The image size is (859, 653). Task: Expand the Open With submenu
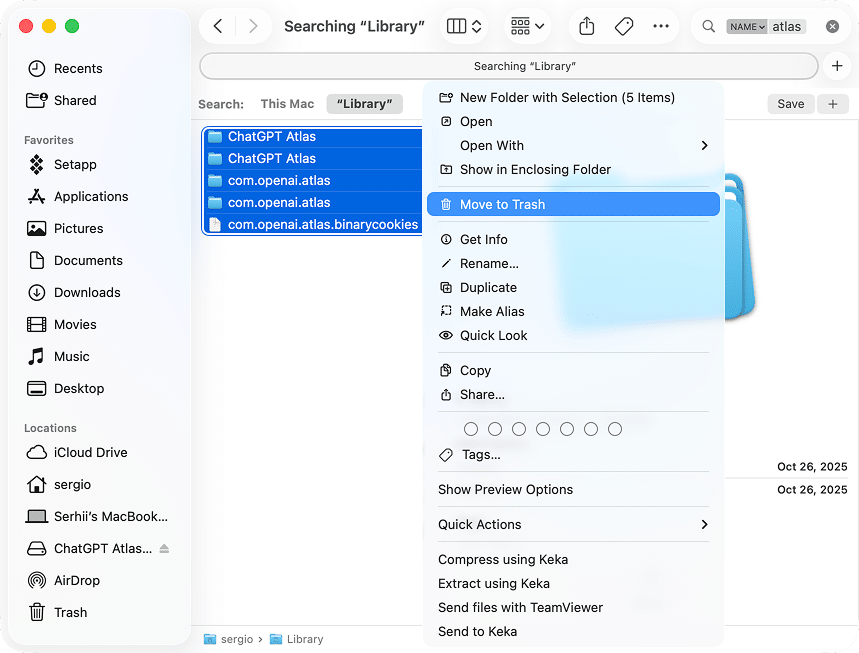click(x=573, y=144)
